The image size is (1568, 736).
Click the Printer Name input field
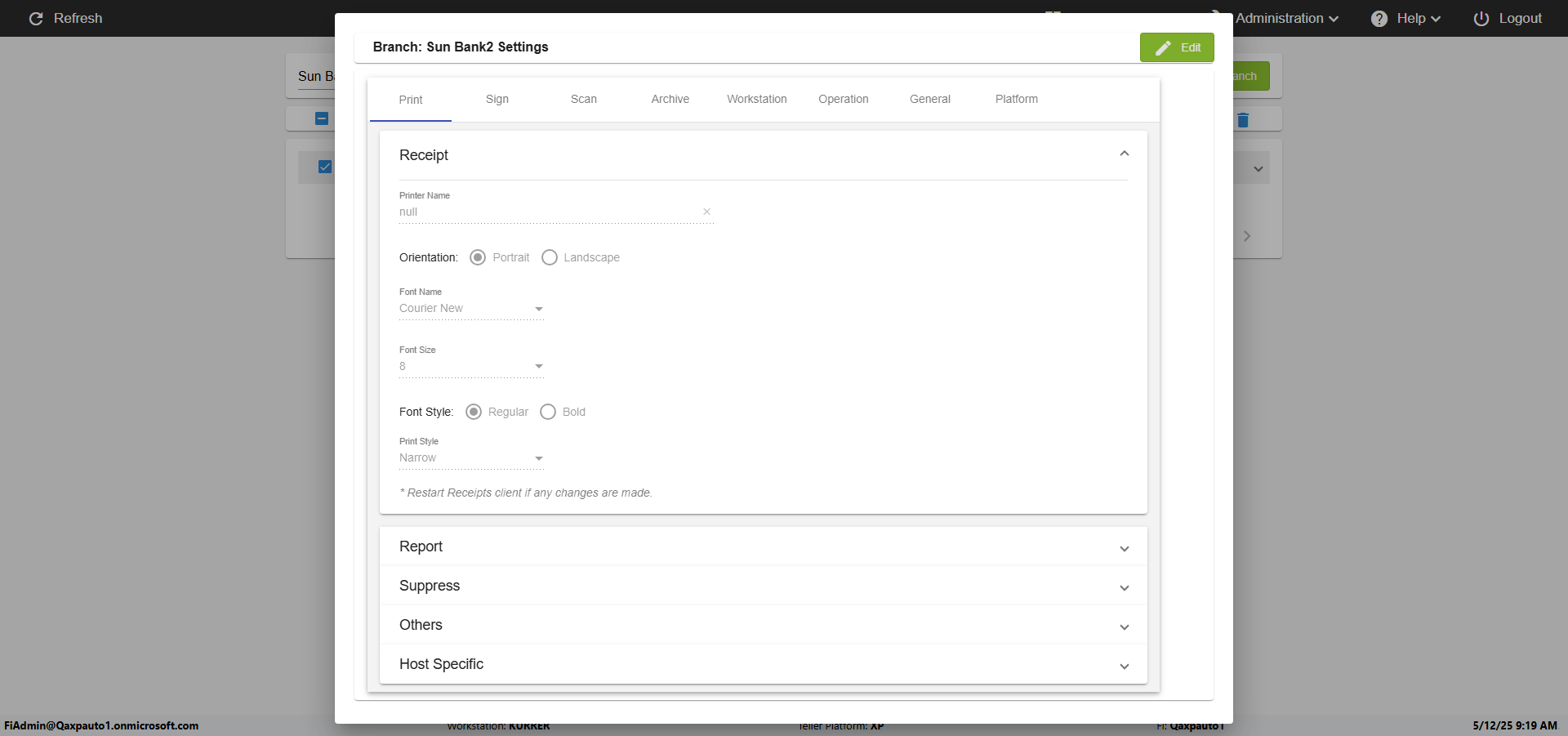[547, 212]
